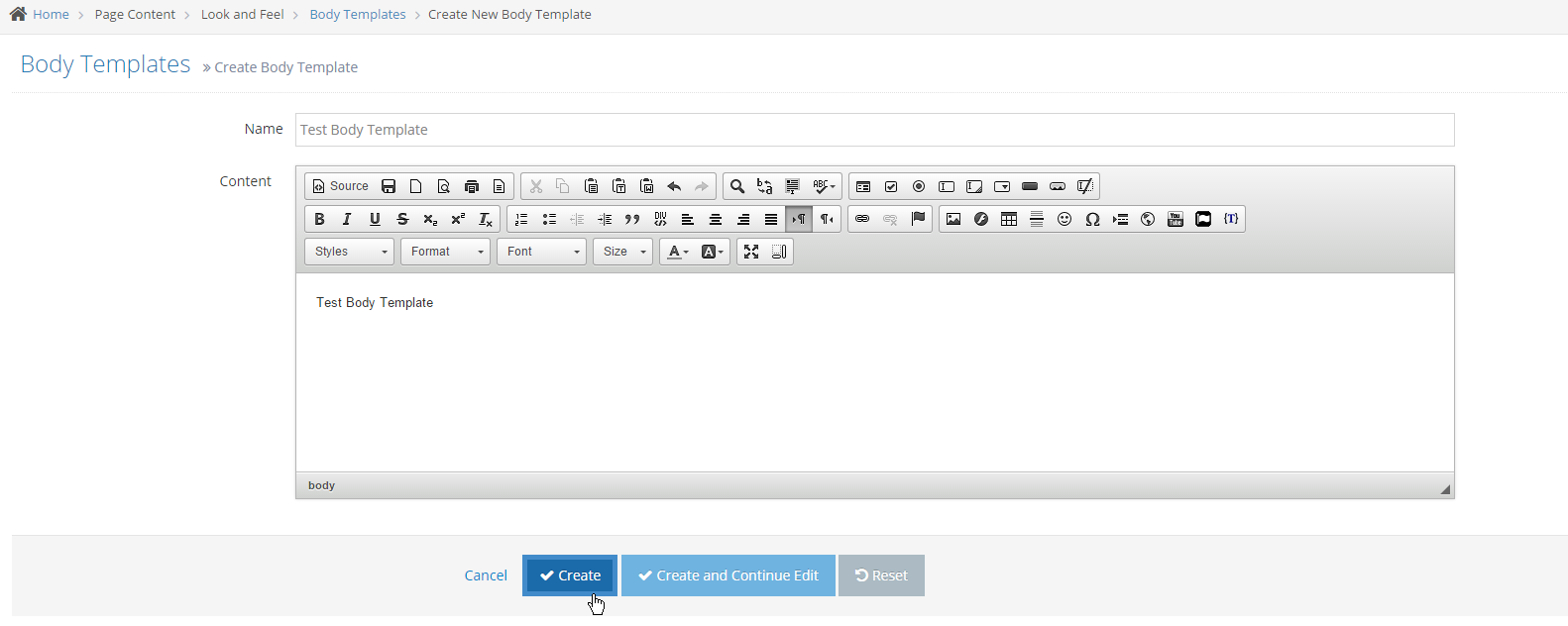Embed a YouTube video
This screenshot has height=626, width=1568.
point(1176,219)
